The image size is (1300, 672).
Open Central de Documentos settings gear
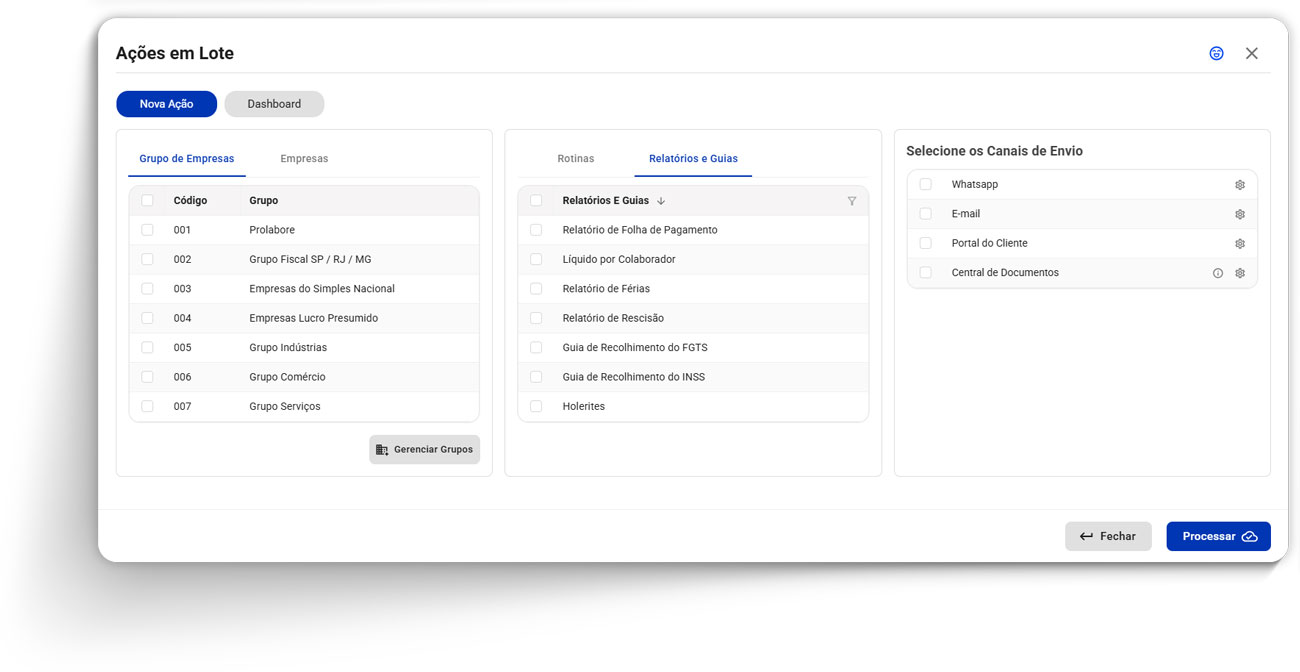coord(1240,273)
